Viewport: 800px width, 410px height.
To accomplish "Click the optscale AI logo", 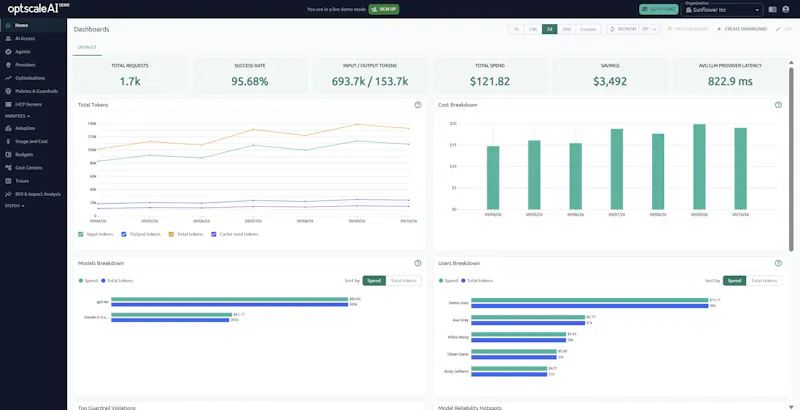I will 38,9.
